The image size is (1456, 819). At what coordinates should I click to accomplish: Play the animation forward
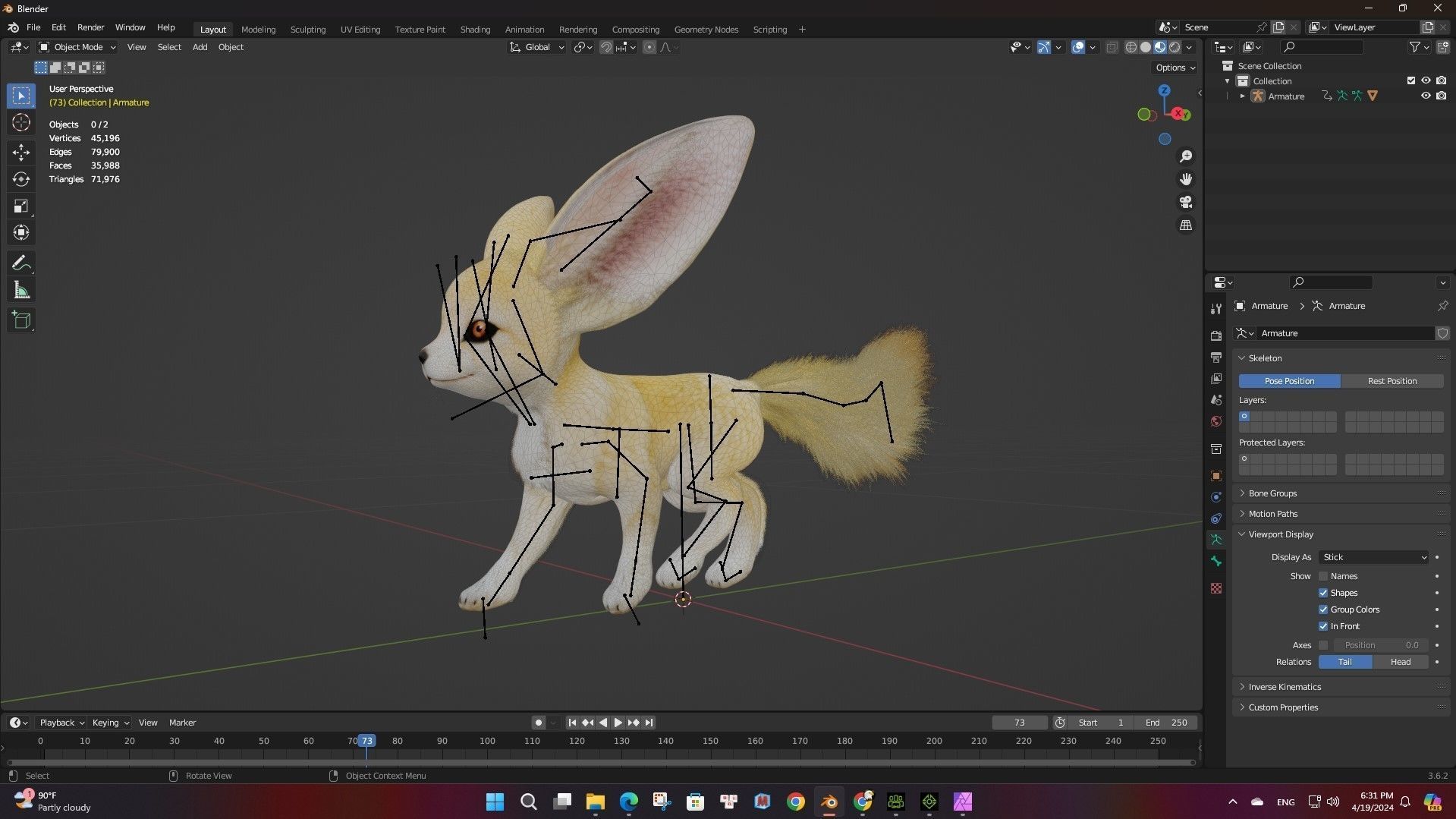point(618,723)
